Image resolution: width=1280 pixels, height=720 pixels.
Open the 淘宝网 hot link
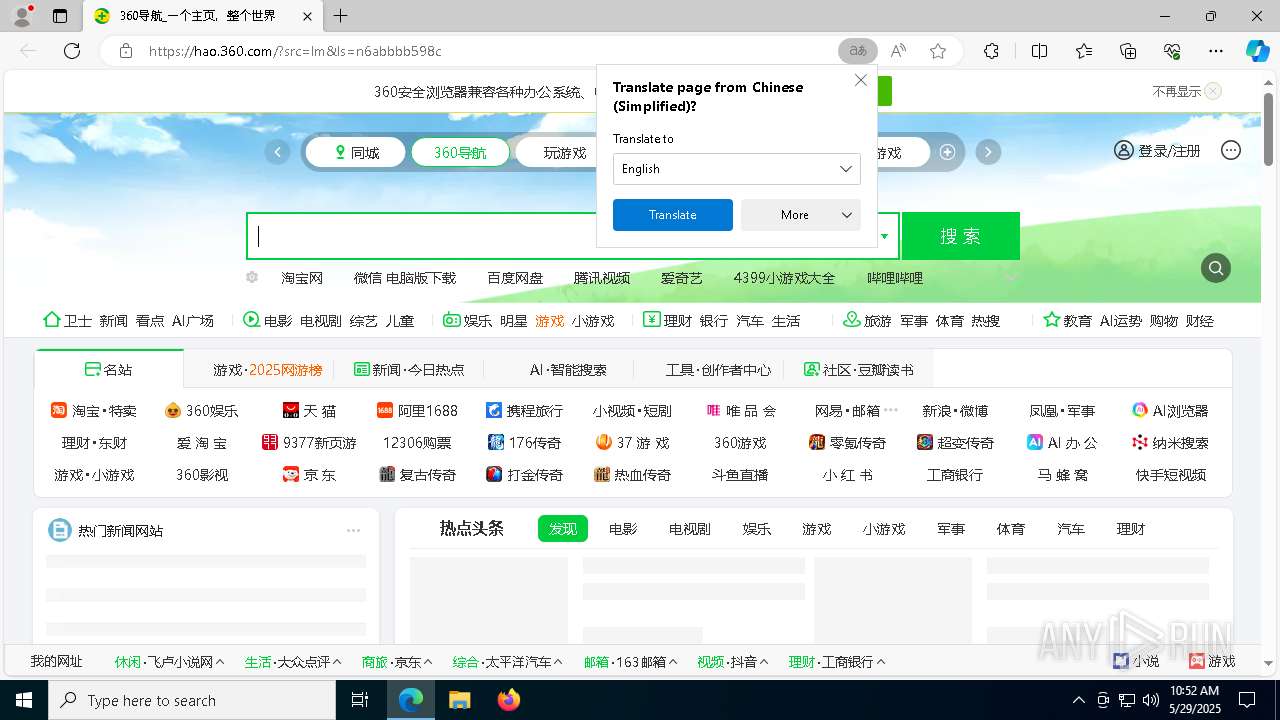[x=302, y=278]
